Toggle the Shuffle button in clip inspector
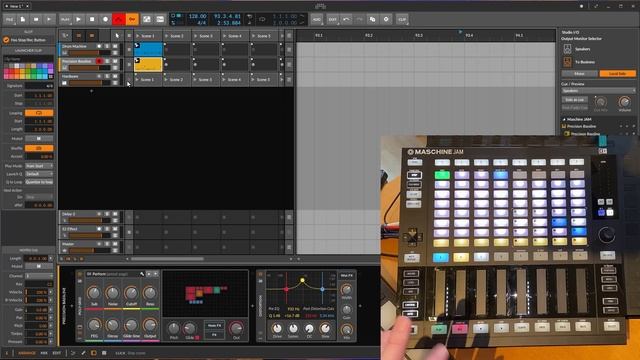 (39, 148)
